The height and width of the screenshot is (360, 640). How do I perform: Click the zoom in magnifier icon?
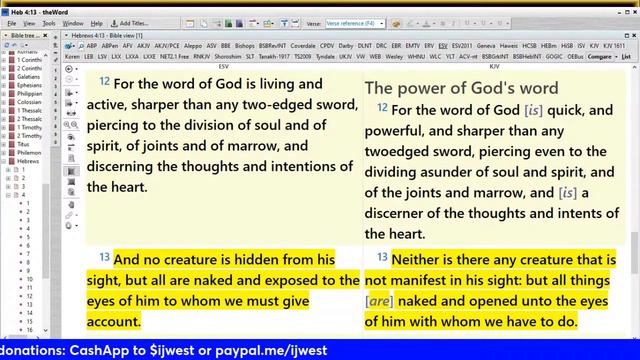(68, 125)
